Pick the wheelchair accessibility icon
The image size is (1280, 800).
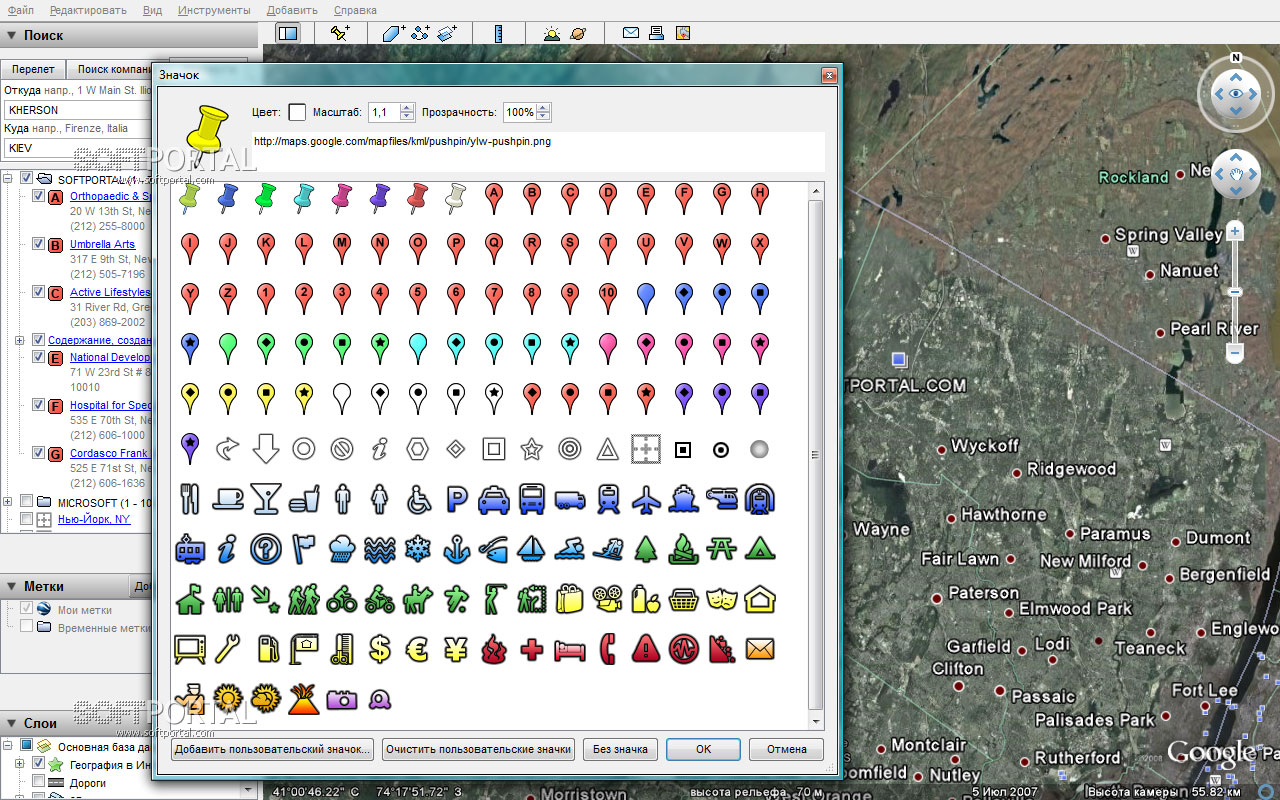click(418, 498)
